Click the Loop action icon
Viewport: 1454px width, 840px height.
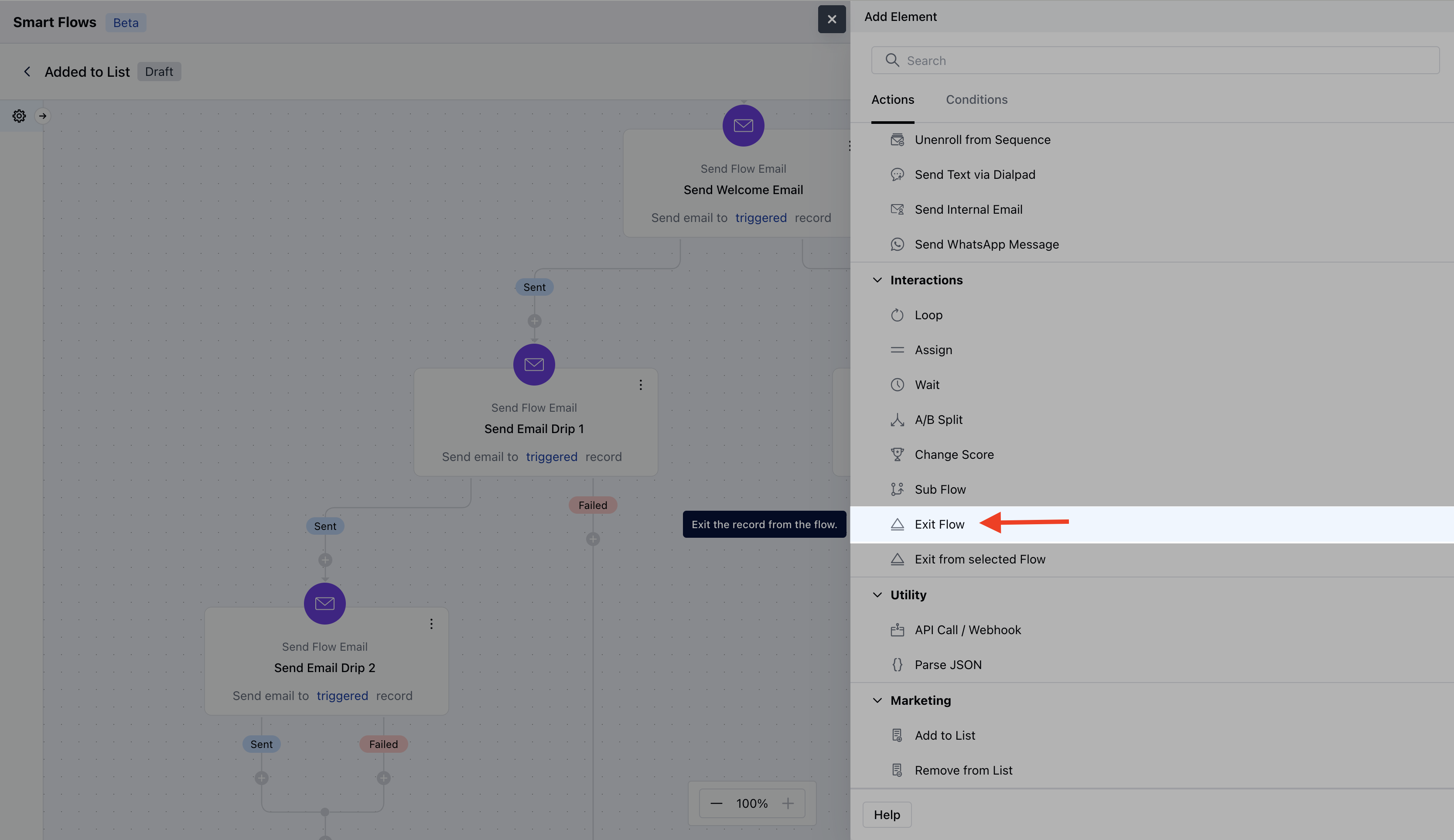pyautogui.click(x=897, y=315)
